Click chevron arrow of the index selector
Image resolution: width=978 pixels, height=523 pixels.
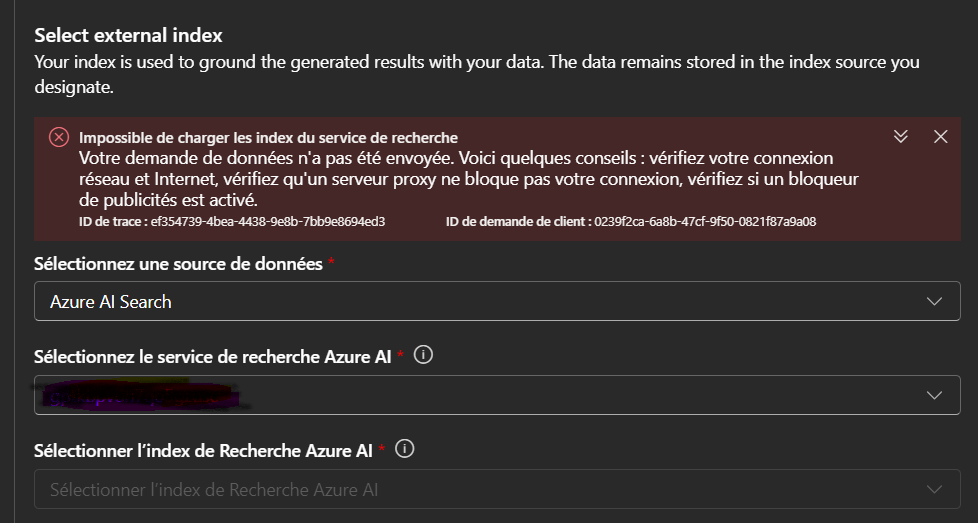click(x=935, y=490)
